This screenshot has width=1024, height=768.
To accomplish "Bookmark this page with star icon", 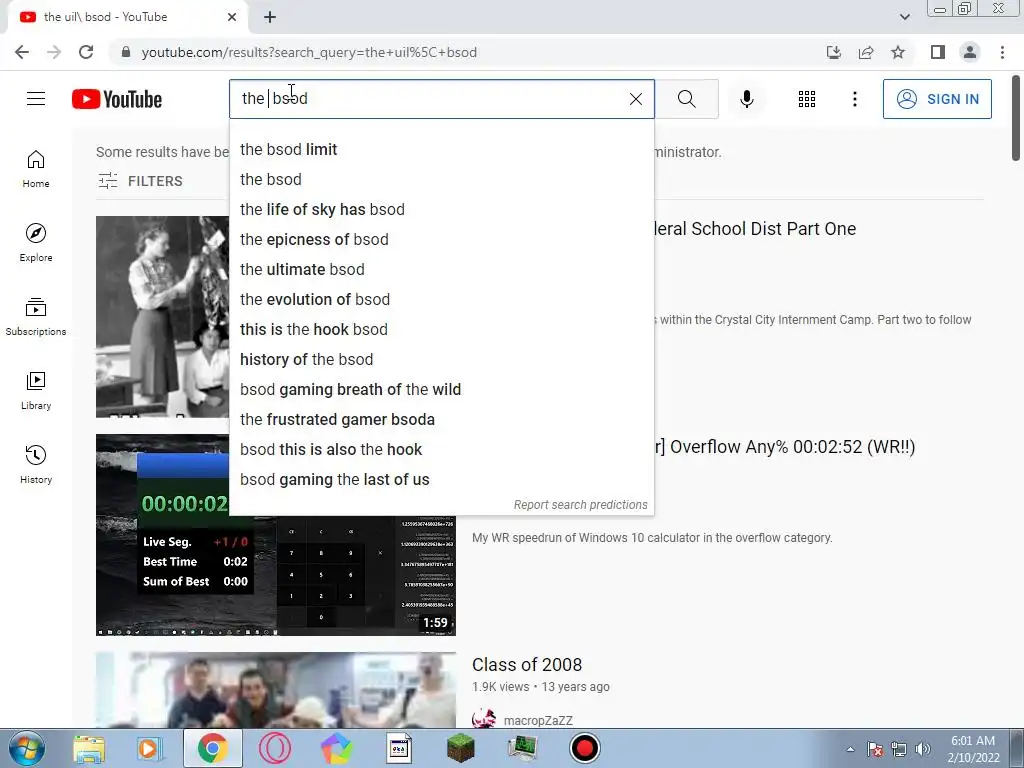I will click(x=898, y=52).
